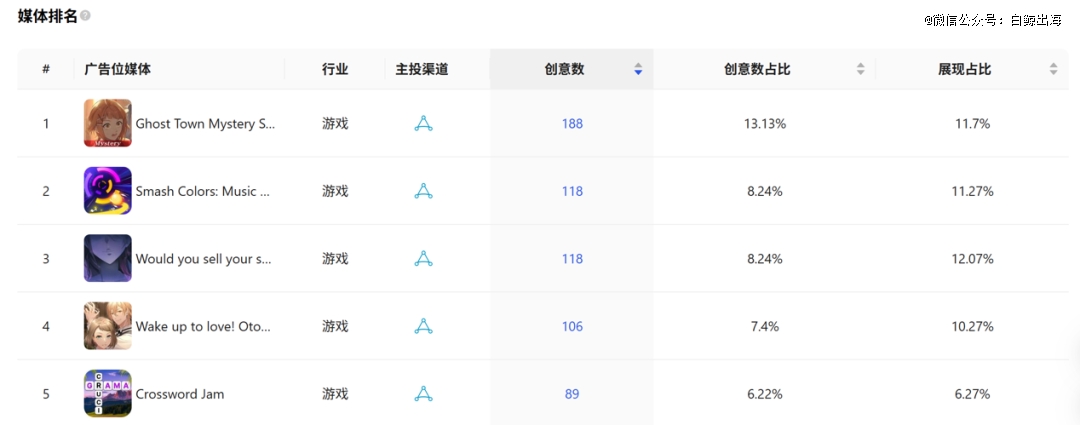
Task: Open the Ghost Town Mystery app thumbnail
Action: (107, 124)
